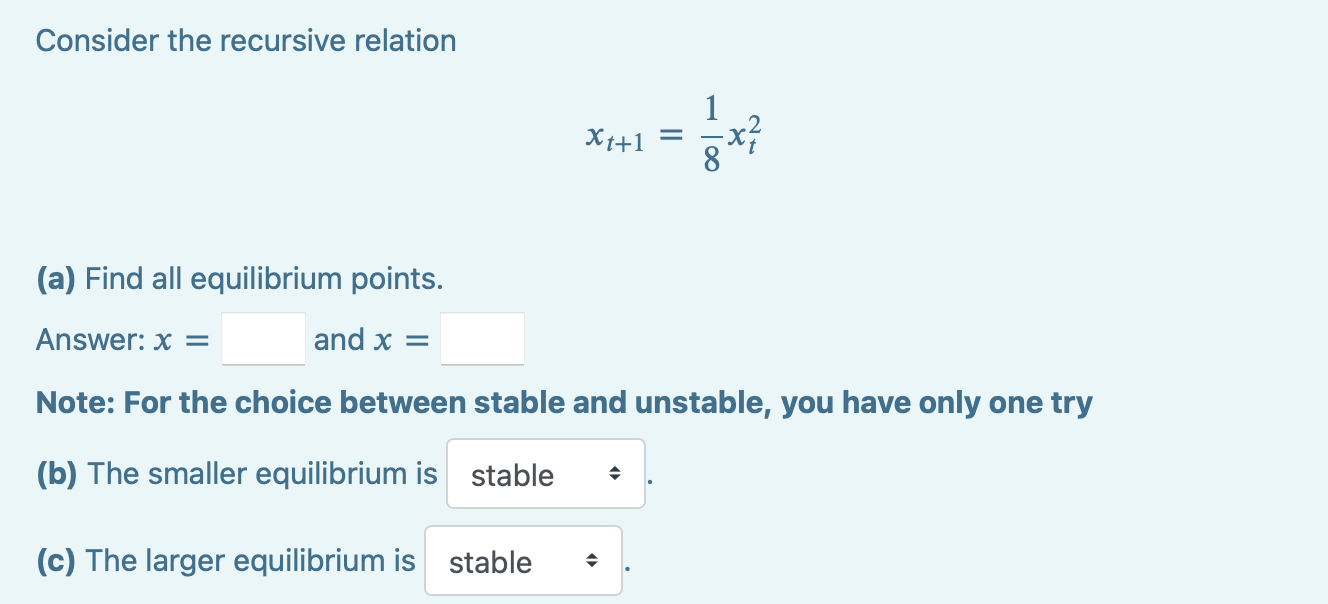Open the stability dropdown for part (b)
Viewport: 1328px width, 604px height.
click(546, 474)
